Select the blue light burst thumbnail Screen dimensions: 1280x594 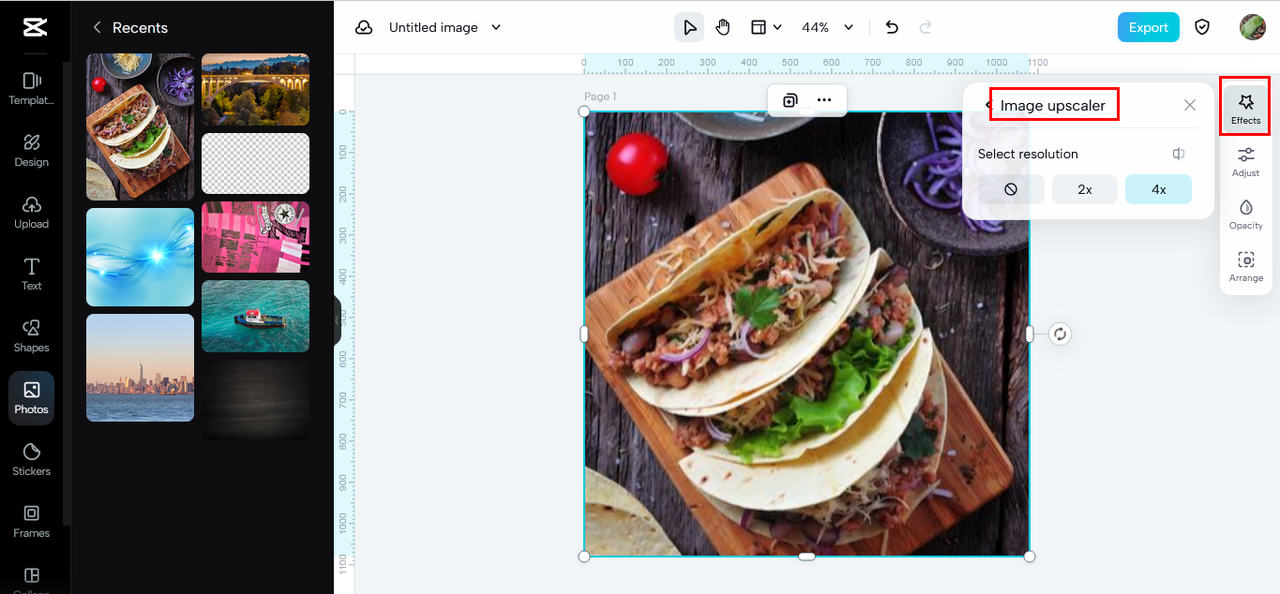point(140,257)
